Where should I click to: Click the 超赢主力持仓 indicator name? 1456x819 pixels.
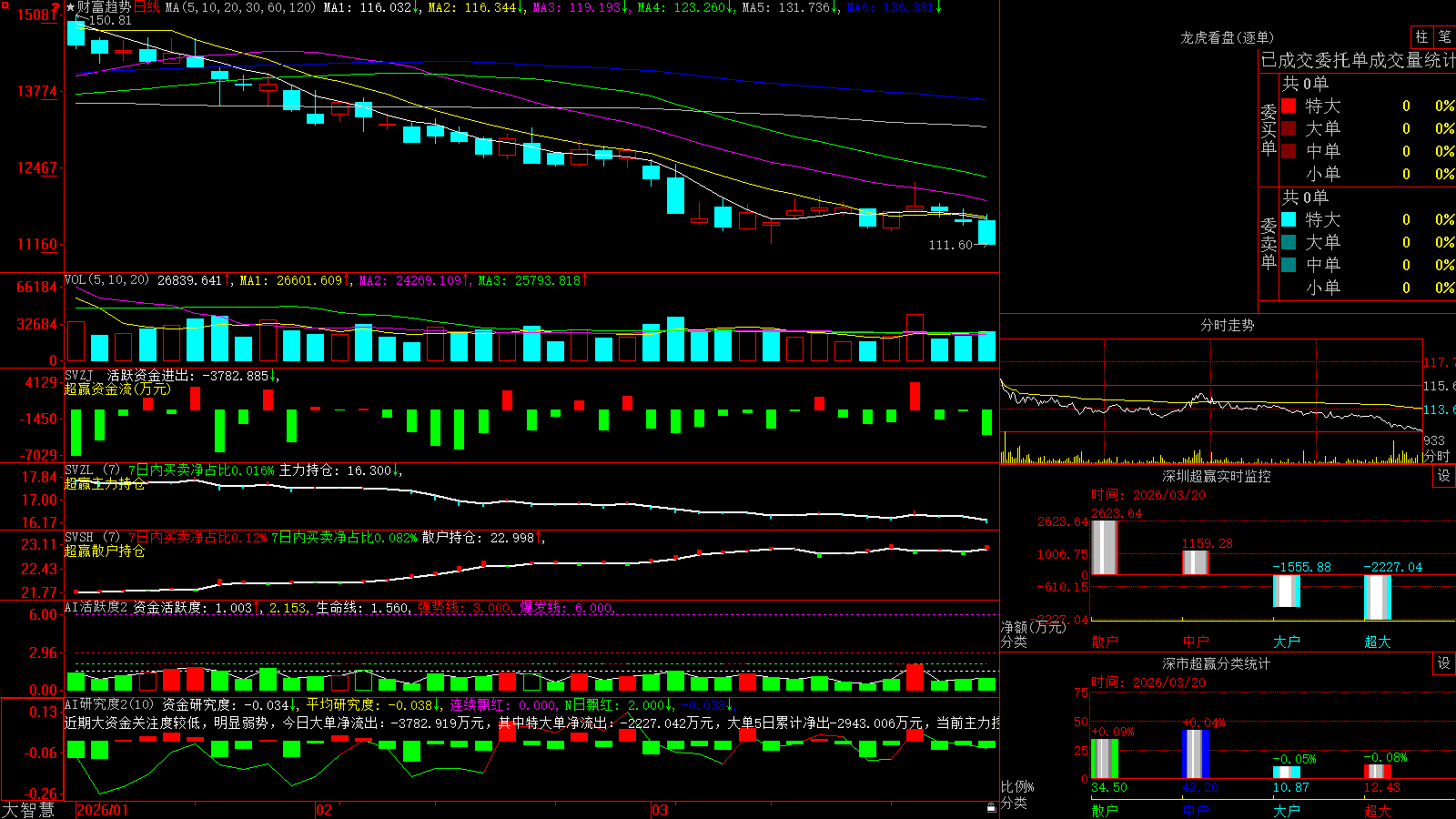click(x=105, y=483)
